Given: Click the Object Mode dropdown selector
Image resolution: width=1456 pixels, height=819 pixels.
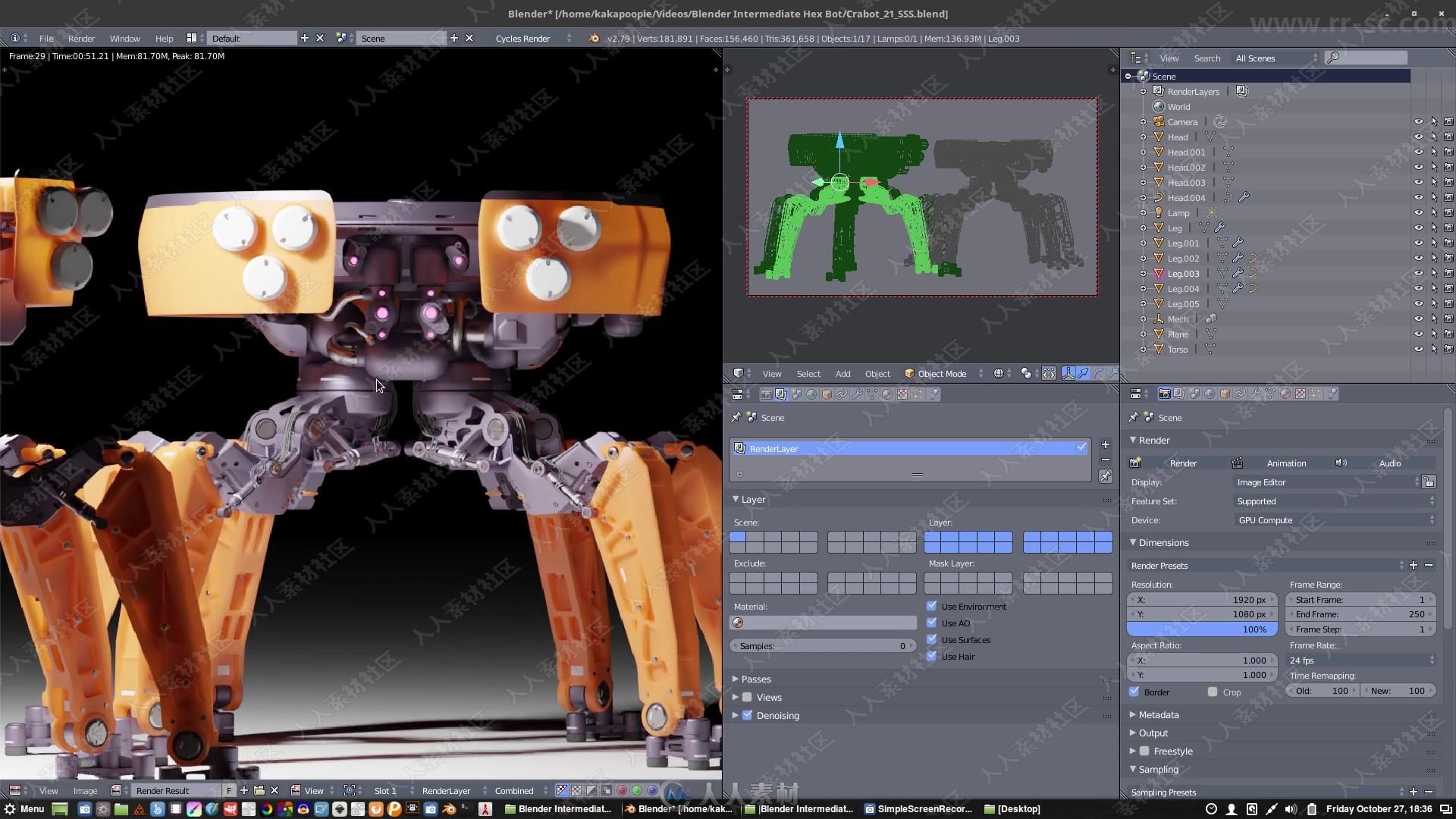Looking at the screenshot, I should [942, 373].
